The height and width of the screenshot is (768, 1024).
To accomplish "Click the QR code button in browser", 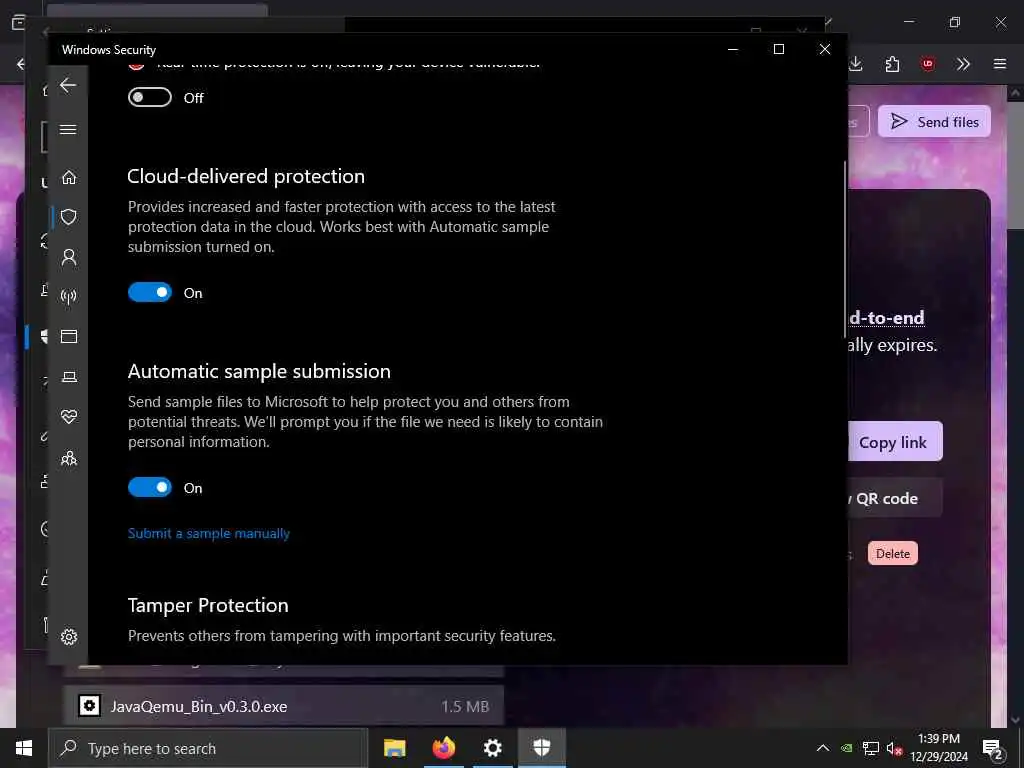I will 895,498.
